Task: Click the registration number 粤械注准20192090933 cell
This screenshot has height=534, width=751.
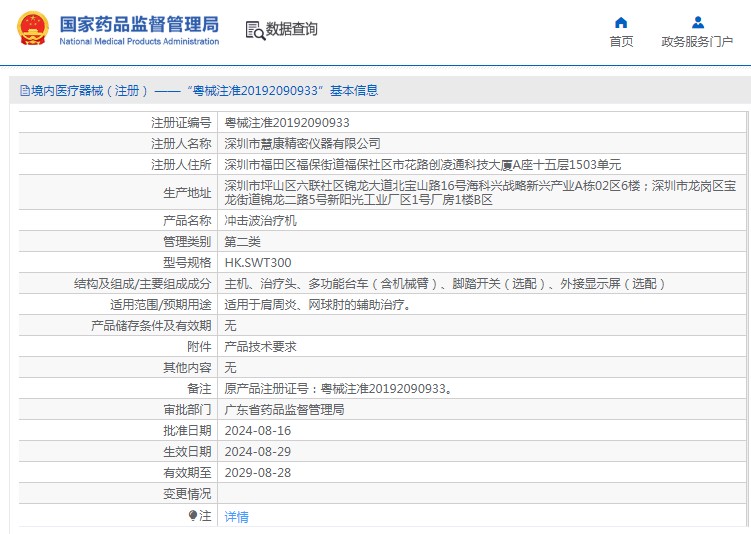Action: 287,122
